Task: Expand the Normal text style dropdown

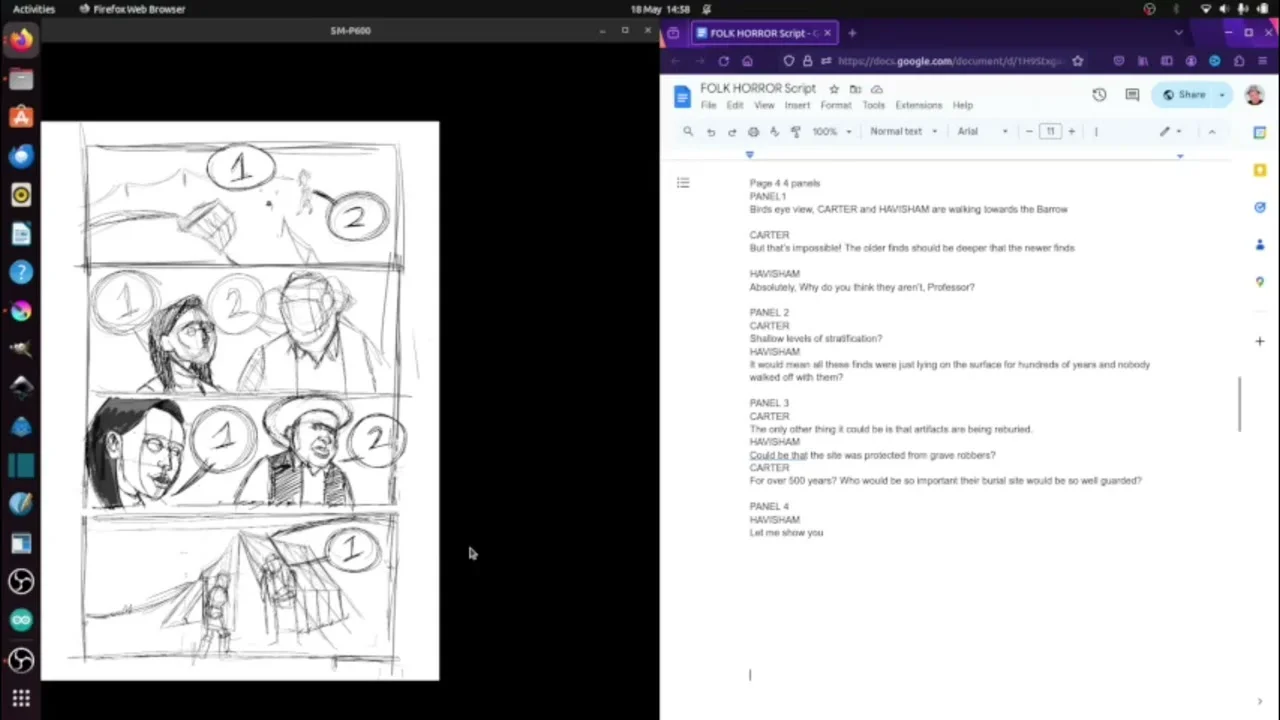Action: (903, 132)
